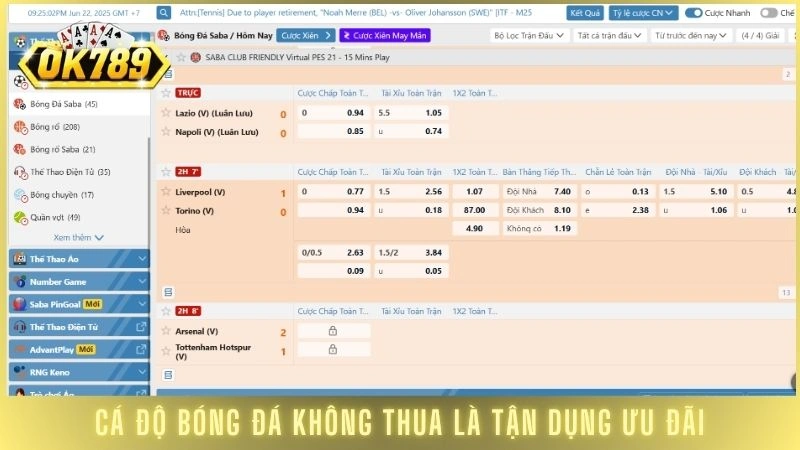Image resolution: width=800 pixels, height=450 pixels.
Task: Click the Cược Xiên button
Action: click(x=306, y=35)
